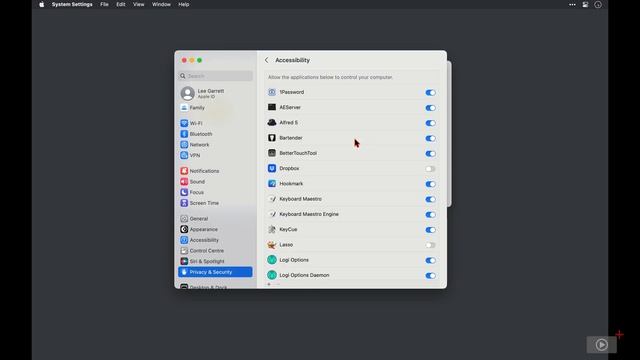The height and width of the screenshot is (360, 640).
Task: Click the Logi Options Daemon icon
Action: [272, 275]
